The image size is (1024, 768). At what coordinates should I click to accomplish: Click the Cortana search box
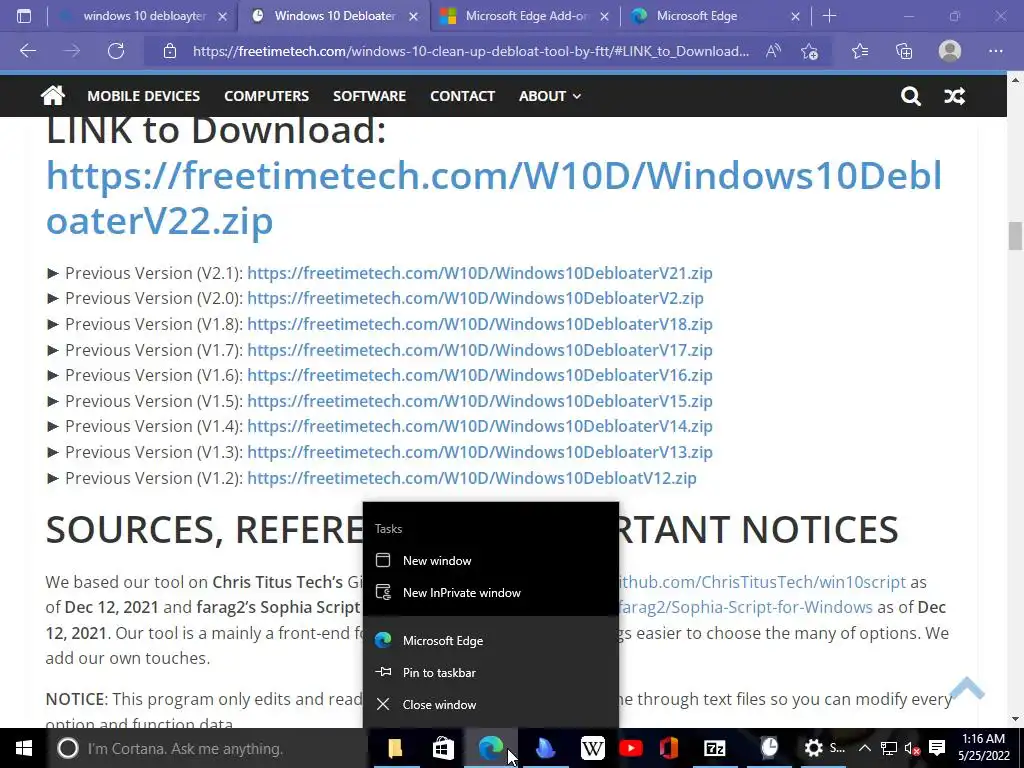coord(206,748)
